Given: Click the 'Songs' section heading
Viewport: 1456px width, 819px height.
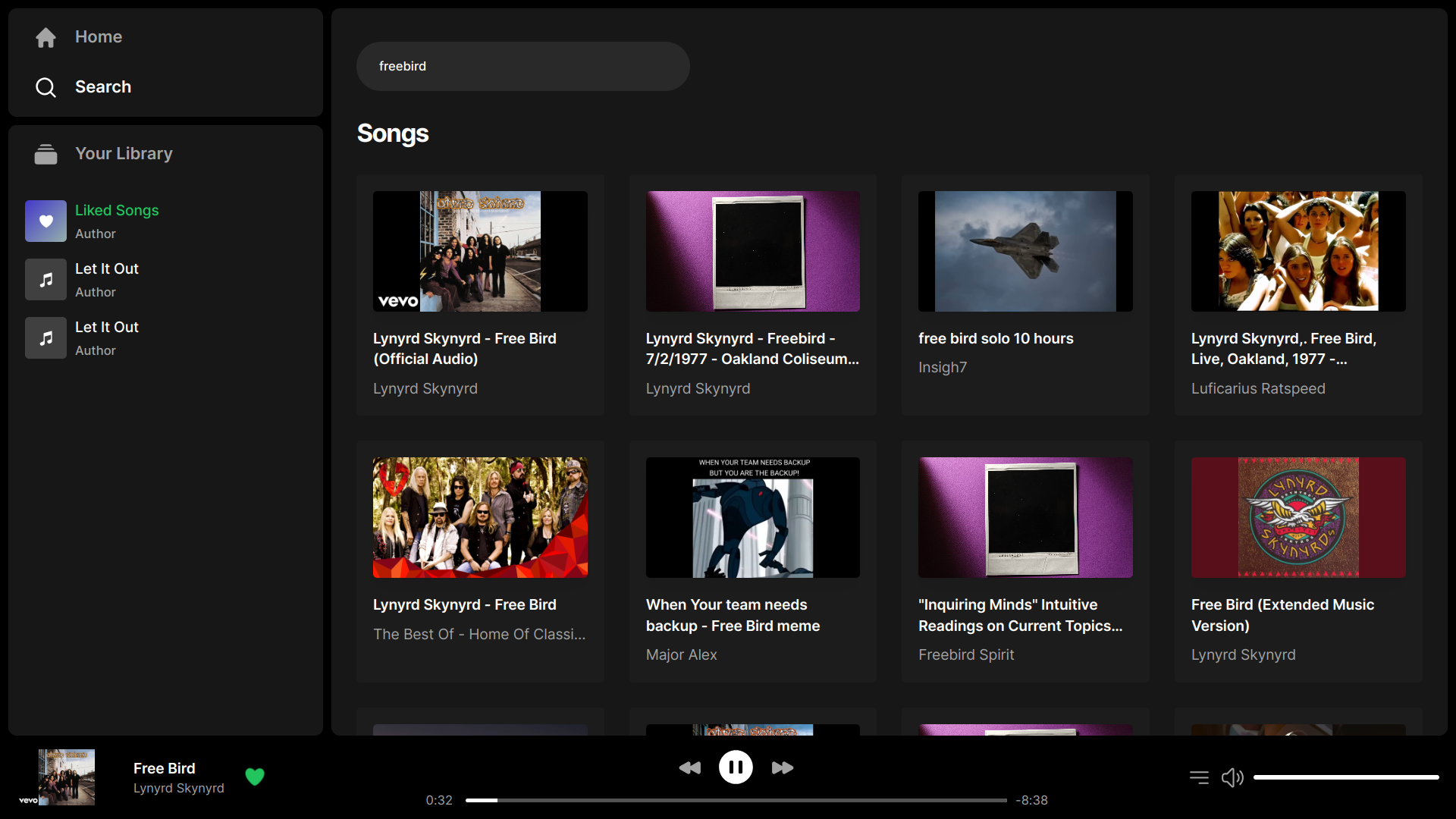Looking at the screenshot, I should click(x=393, y=133).
